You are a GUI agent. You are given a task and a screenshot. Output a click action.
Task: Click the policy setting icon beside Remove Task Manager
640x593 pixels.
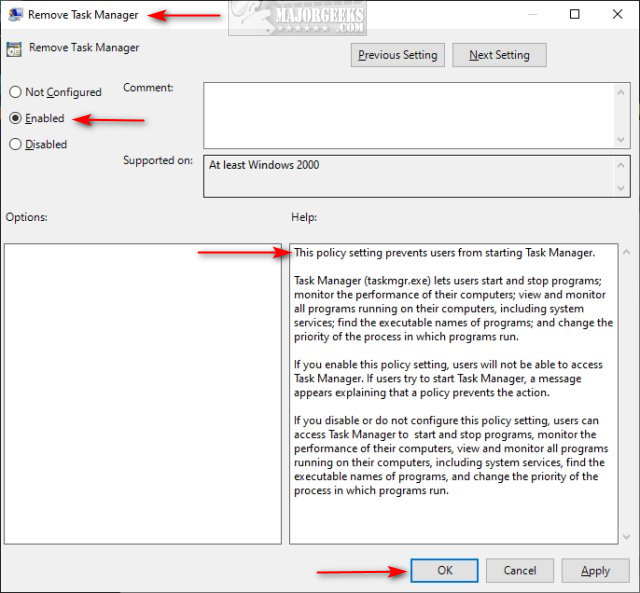[14, 49]
